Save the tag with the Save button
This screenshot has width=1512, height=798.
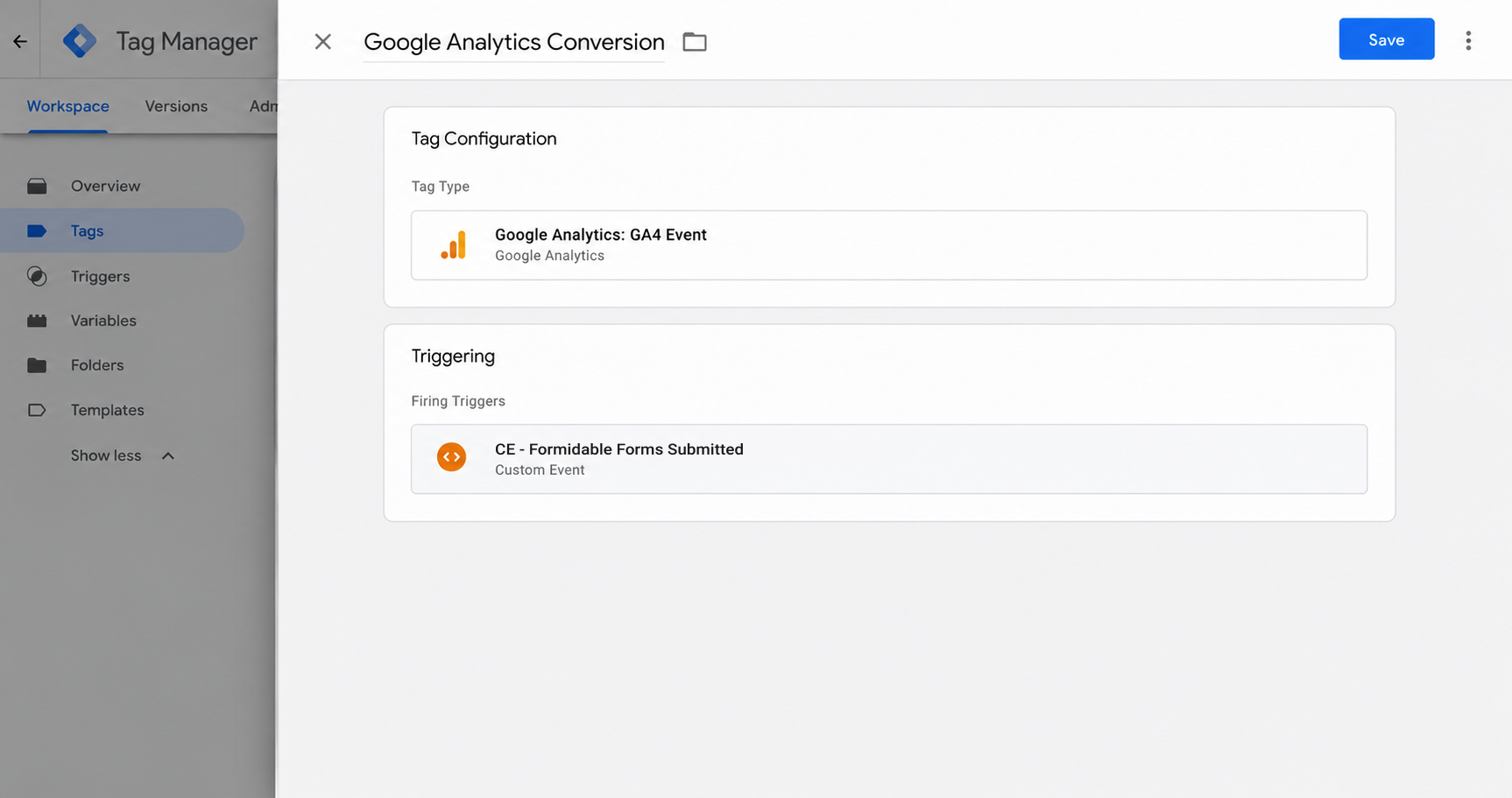tap(1386, 39)
